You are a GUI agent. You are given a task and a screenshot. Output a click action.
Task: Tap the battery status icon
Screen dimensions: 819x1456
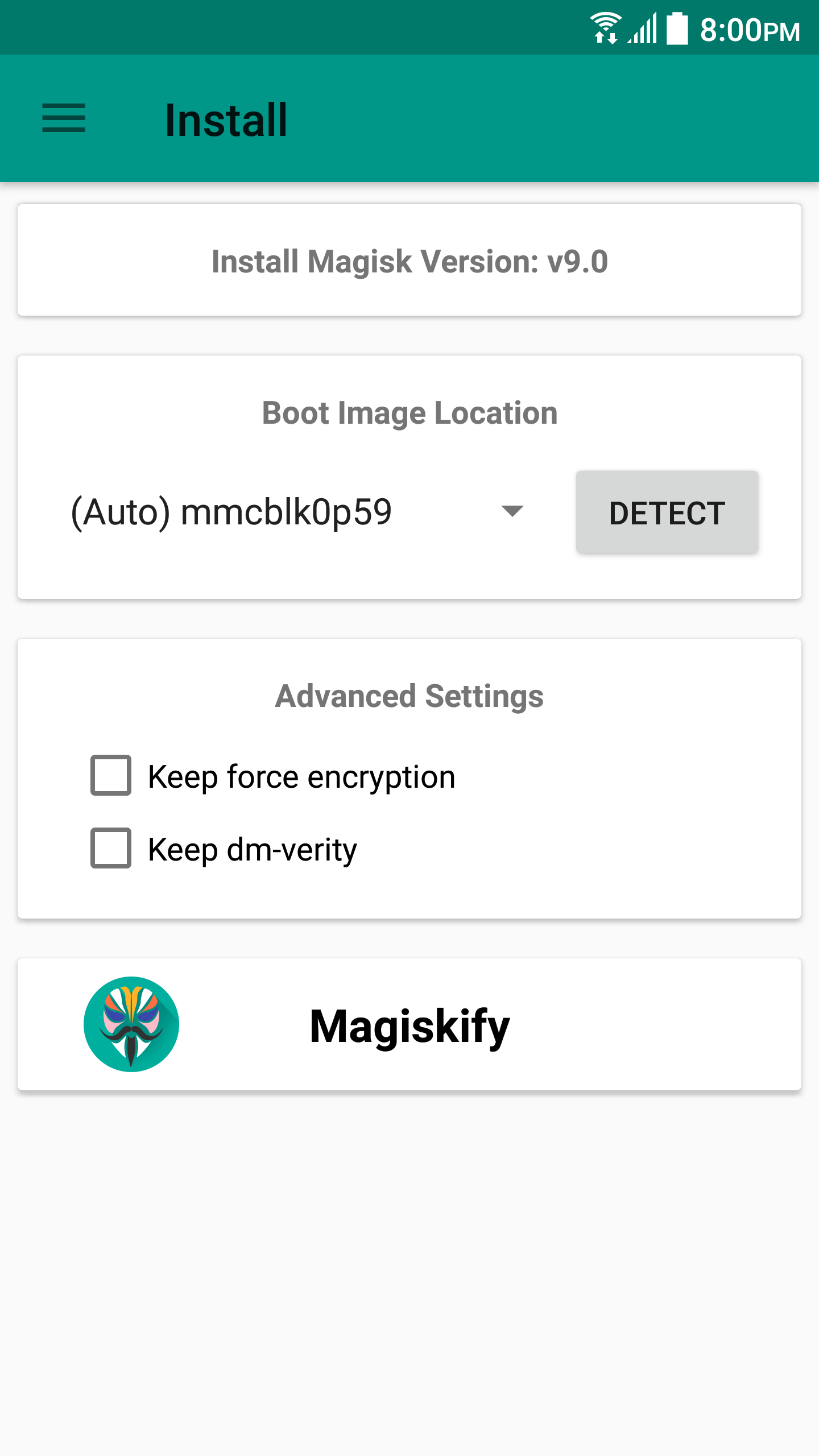tap(677, 28)
